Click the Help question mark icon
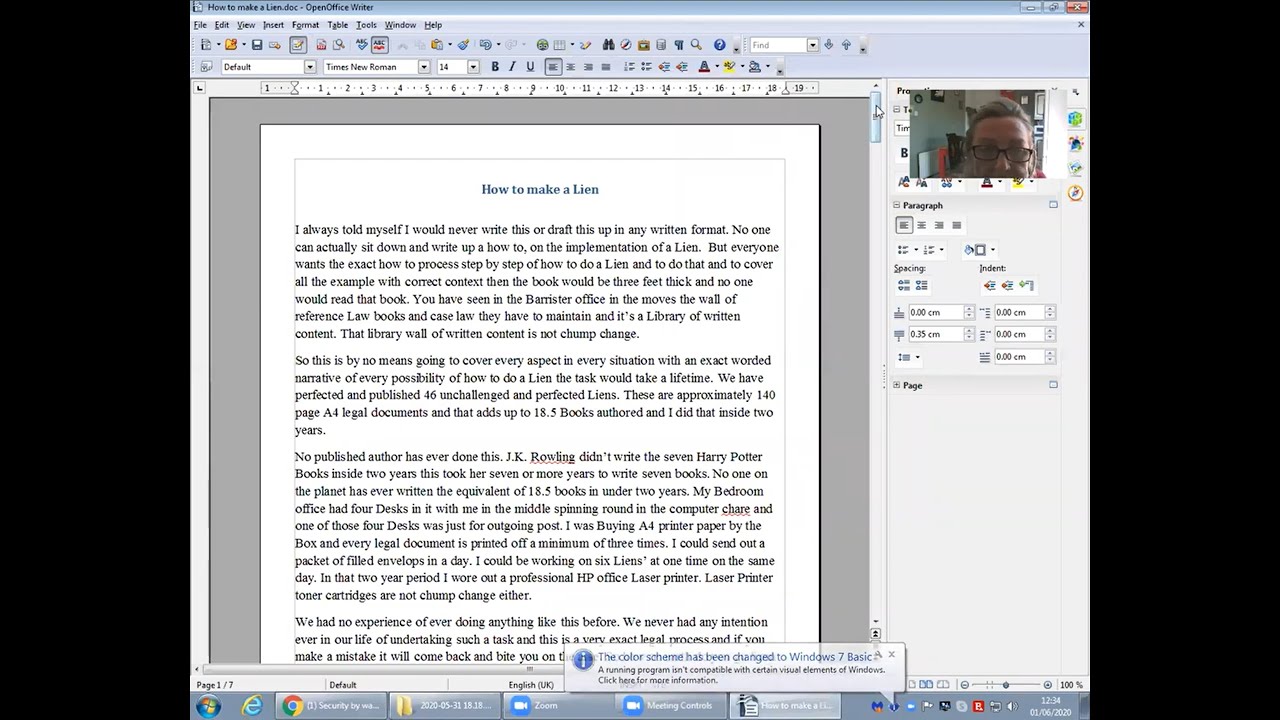 719,45
